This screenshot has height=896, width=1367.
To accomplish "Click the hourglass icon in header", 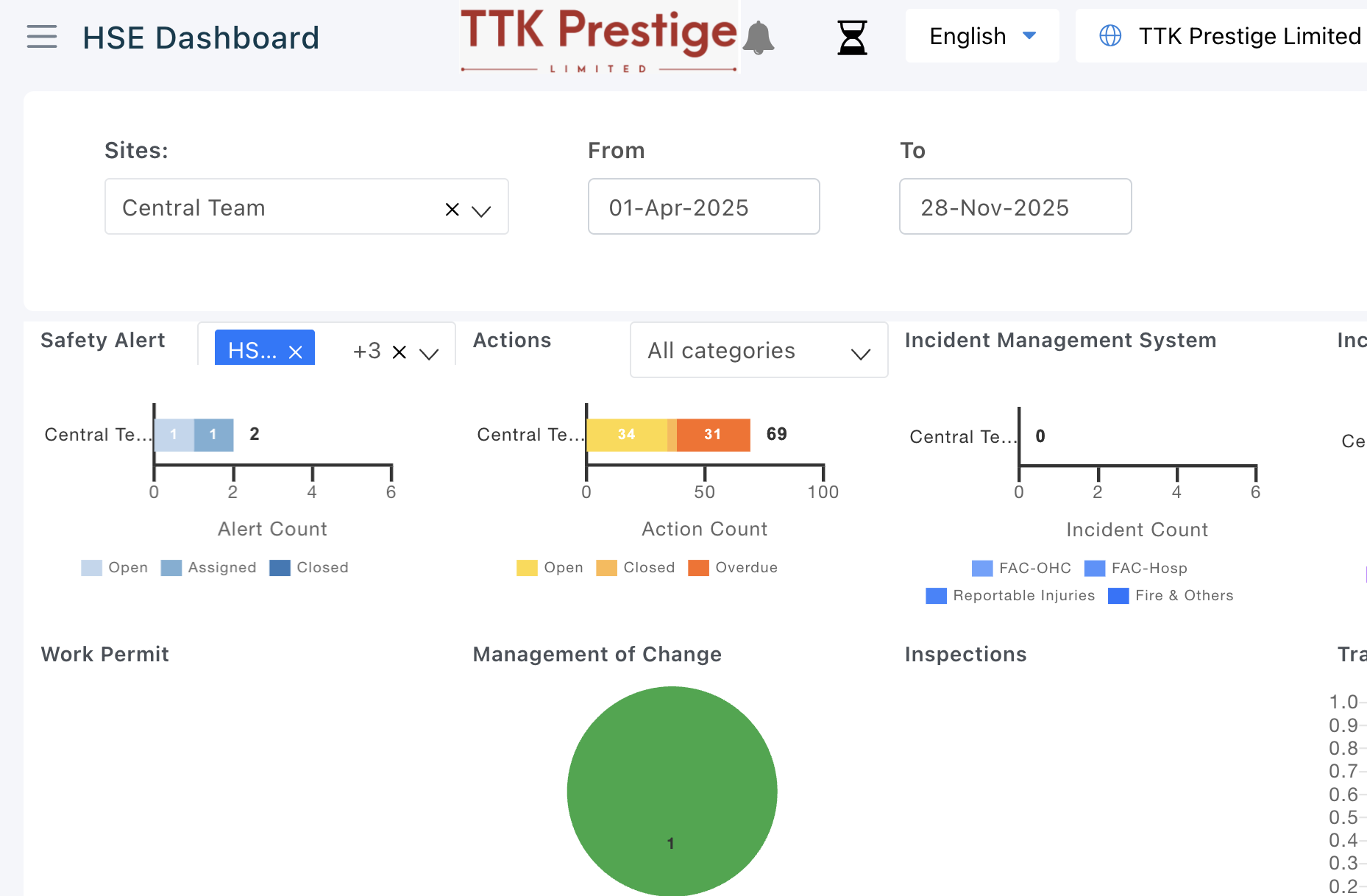I will pyautogui.click(x=852, y=38).
